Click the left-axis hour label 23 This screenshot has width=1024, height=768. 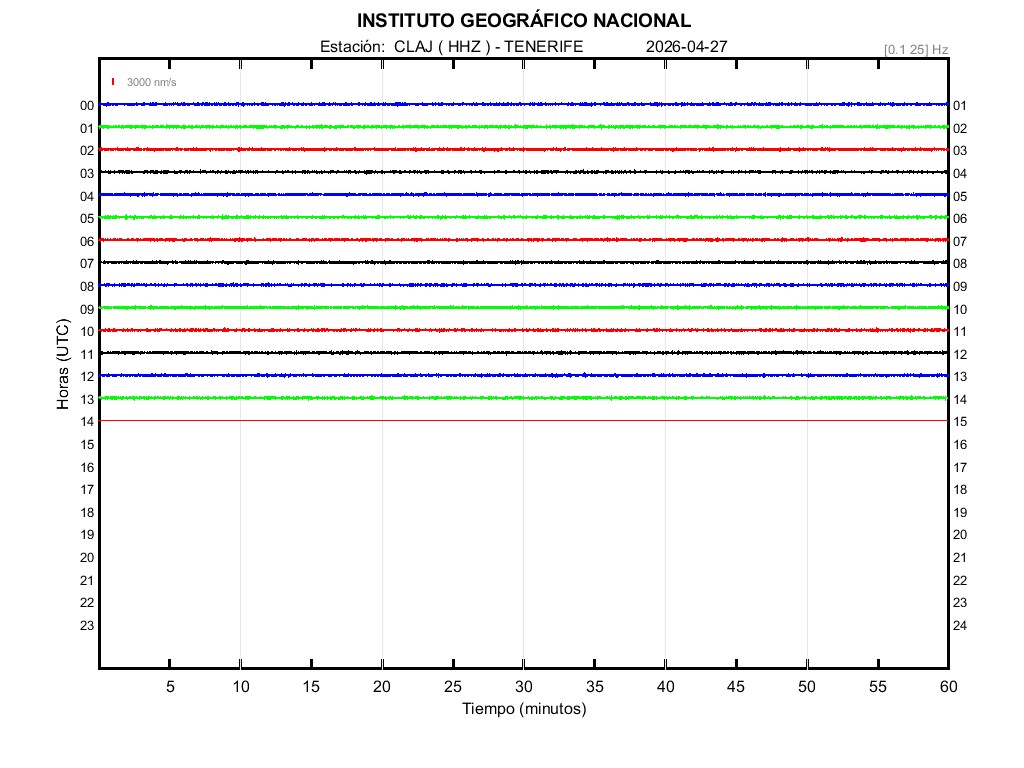[87, 626]
